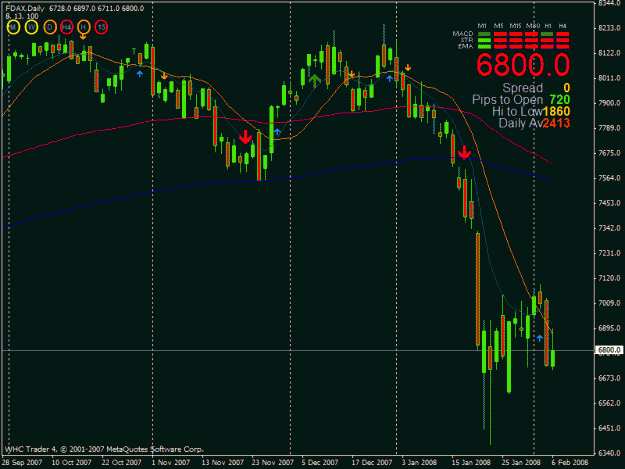Click the red EMA H4 signal bar
625x469 pixels.
point(562,47)
